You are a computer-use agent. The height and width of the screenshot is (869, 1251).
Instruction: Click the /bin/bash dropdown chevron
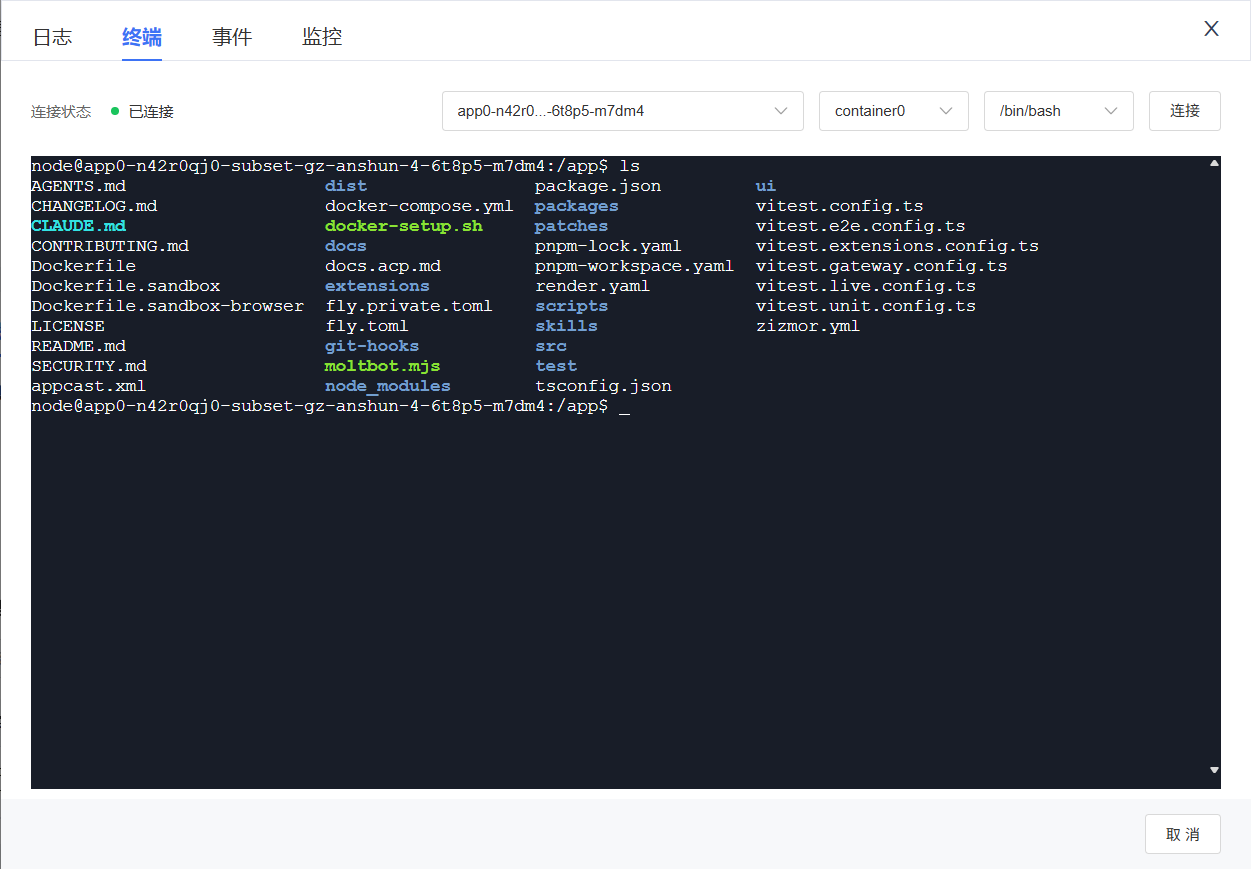tap(1111, 111)
